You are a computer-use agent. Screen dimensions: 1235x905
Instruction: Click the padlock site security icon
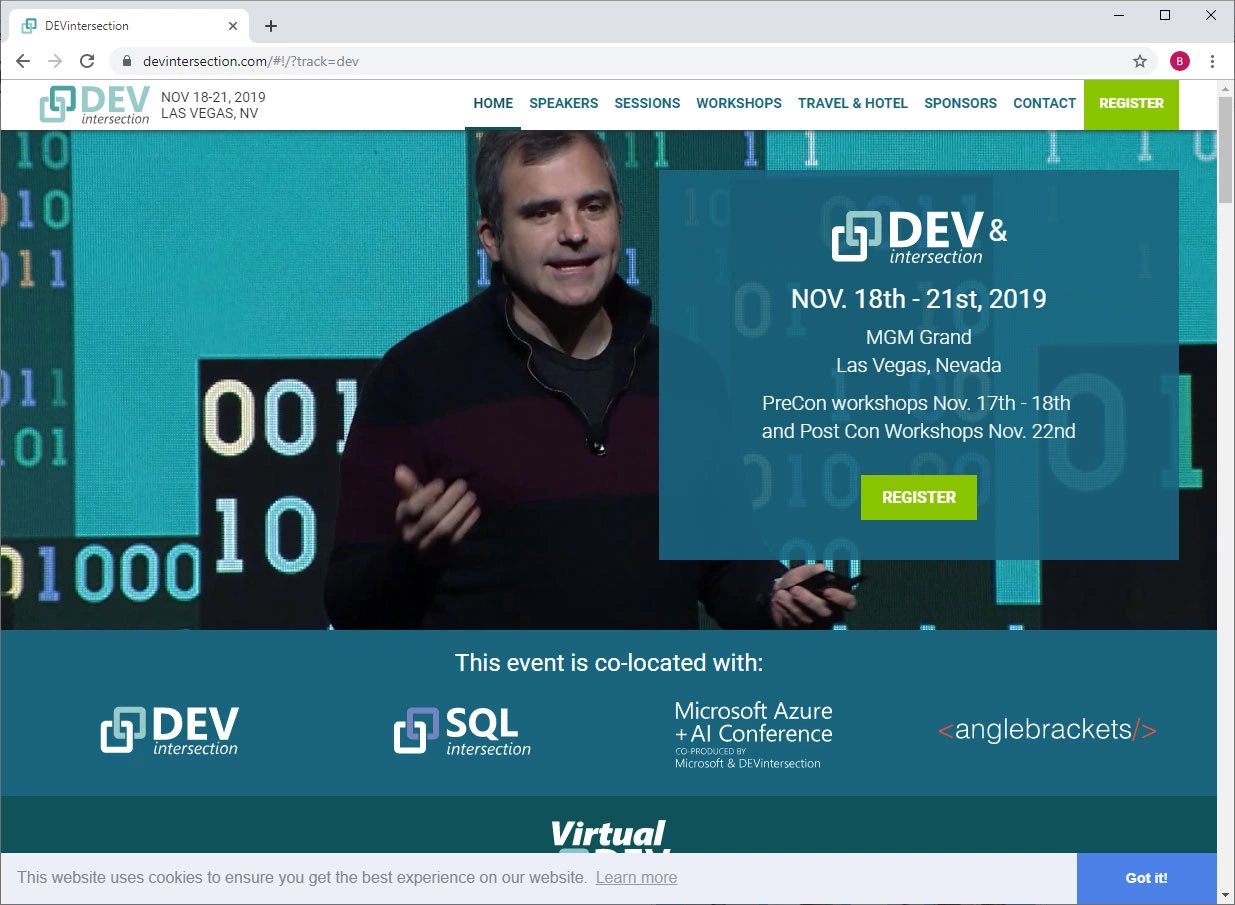(x=126, y=61)
